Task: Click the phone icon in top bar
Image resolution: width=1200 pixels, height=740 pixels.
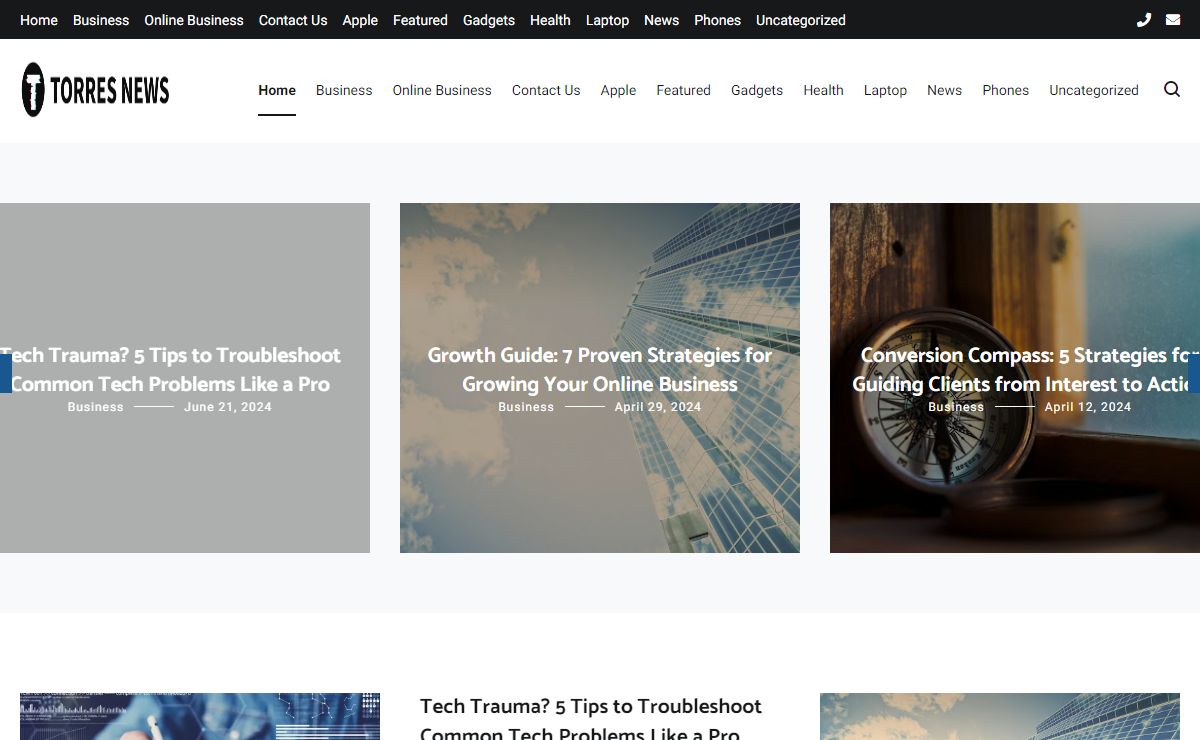Action: [x=1144, y=20]
